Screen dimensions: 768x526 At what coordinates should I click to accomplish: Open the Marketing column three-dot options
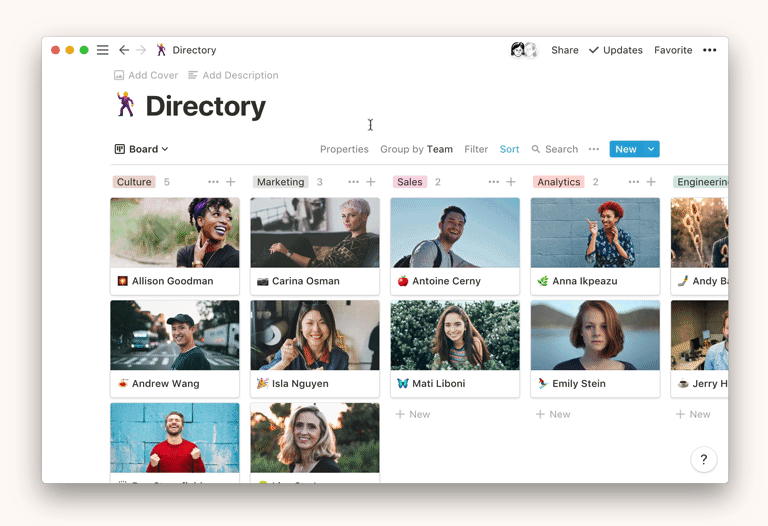pos(353,182)
